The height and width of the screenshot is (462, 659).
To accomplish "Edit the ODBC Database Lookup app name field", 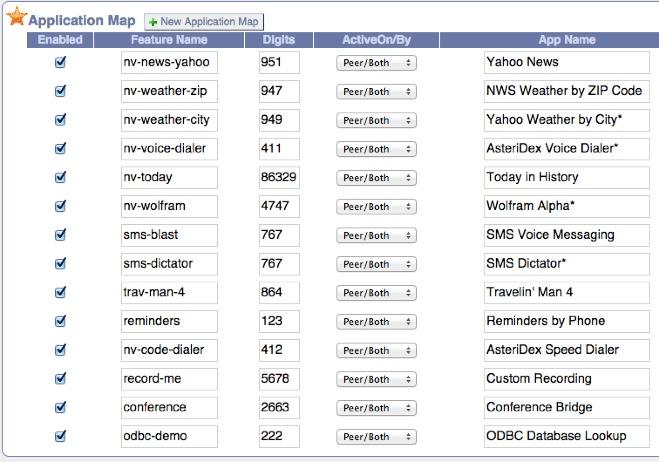I will (x=567, y=436).
